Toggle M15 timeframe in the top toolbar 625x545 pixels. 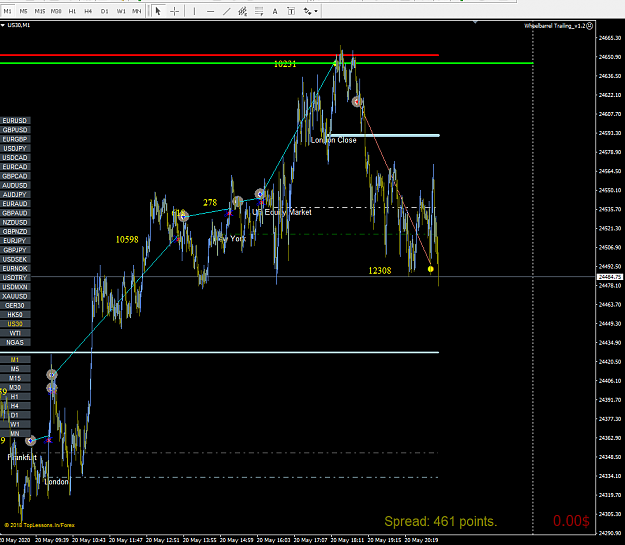coord(40,11)
